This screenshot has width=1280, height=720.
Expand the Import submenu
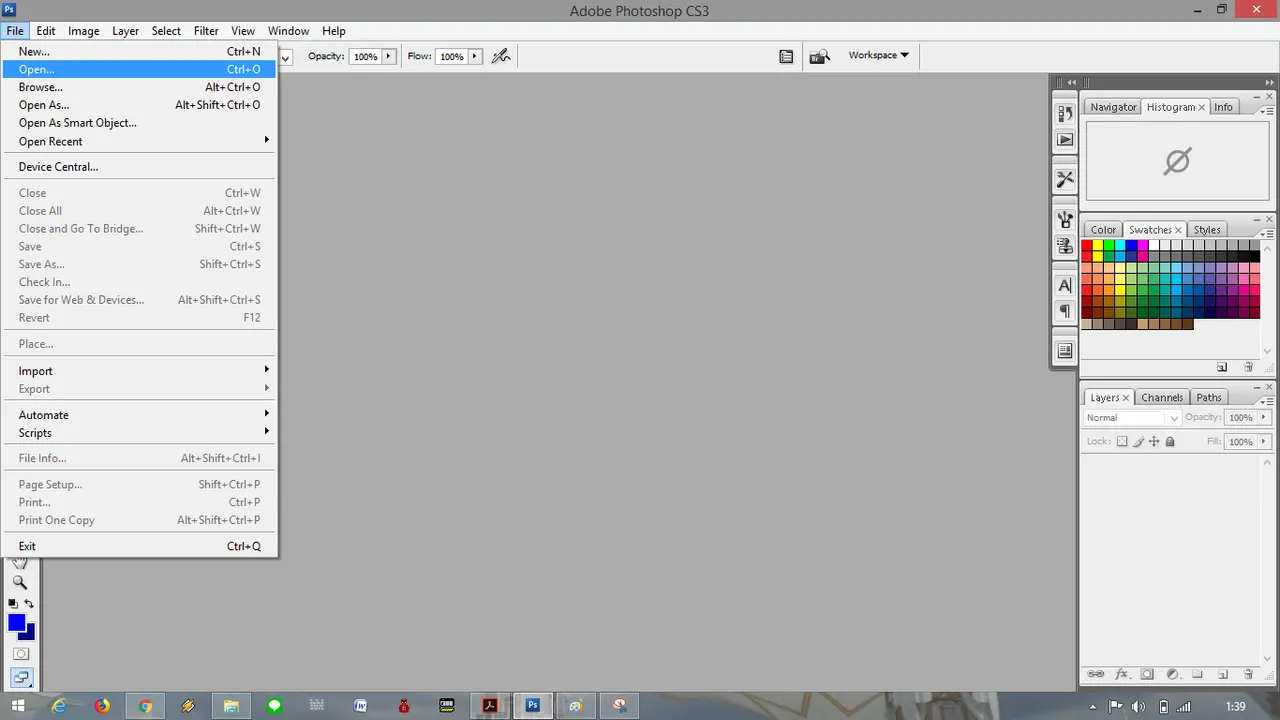tap(139, 371)
